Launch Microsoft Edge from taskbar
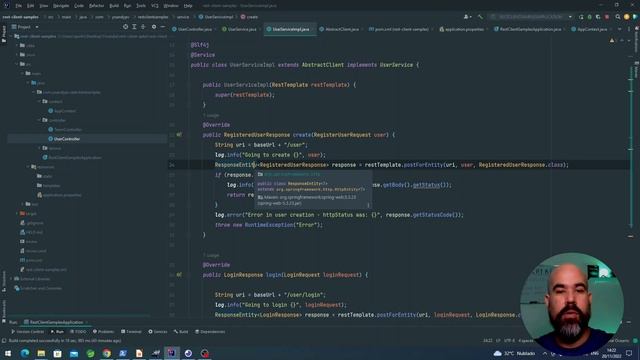Screen dimensions: 640x360 pos(25,353)
